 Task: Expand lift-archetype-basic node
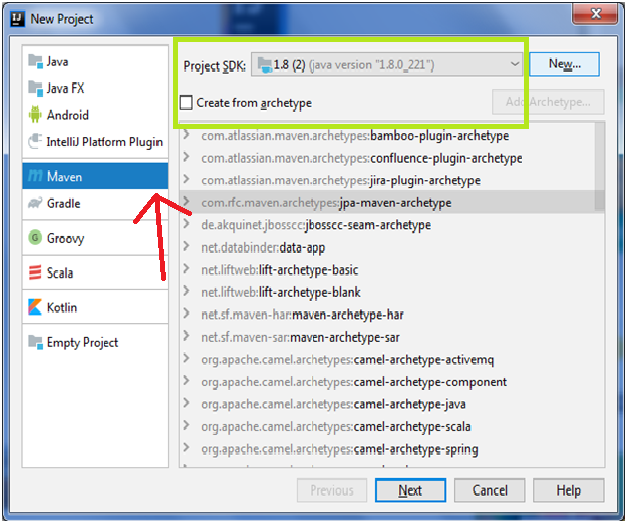tap(186, 269)
